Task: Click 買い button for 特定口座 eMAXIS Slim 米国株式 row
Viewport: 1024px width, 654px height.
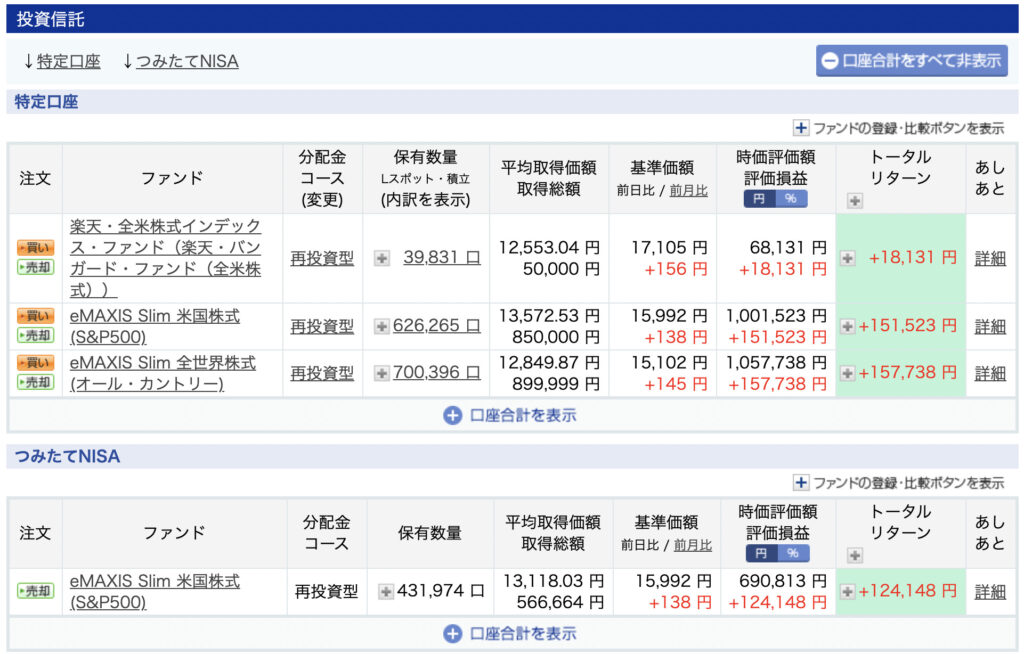Action: 35,316
